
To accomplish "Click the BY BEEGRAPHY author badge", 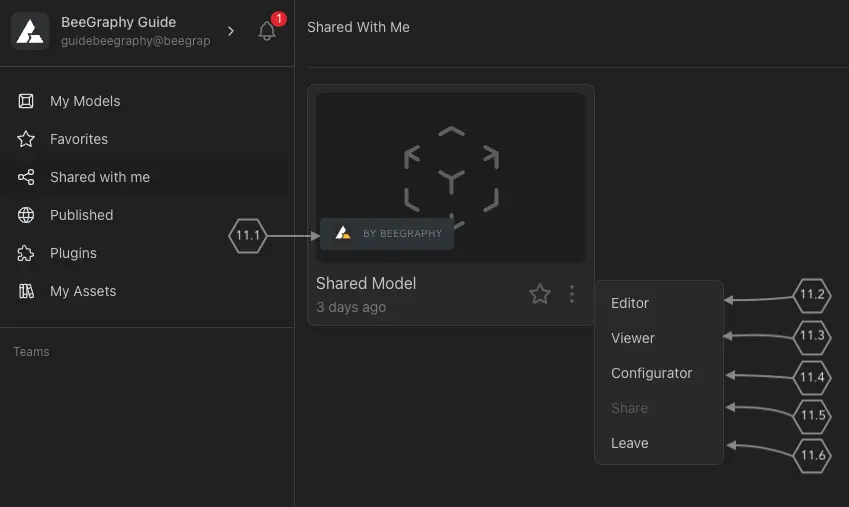I will (387, 233).
